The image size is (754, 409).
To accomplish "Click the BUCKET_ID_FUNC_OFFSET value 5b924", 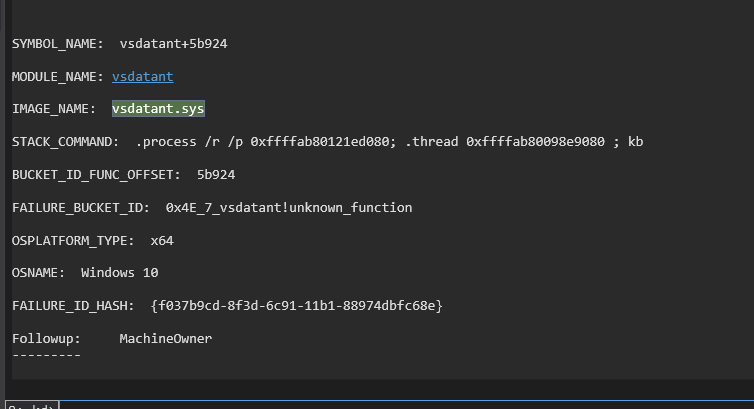I will (215, 175).
